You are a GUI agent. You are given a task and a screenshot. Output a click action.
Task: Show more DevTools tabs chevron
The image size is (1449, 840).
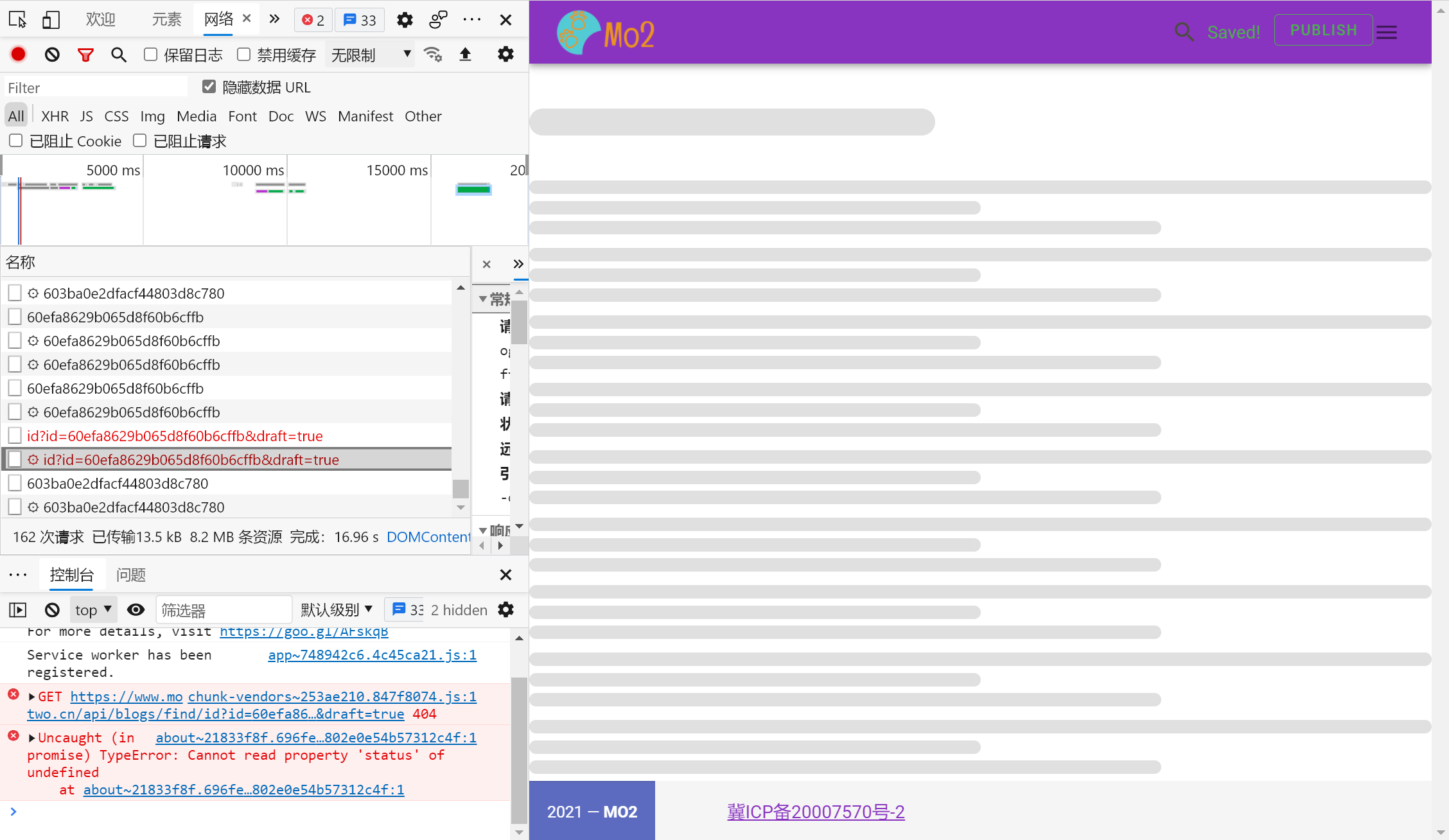[x=274, y=19]
